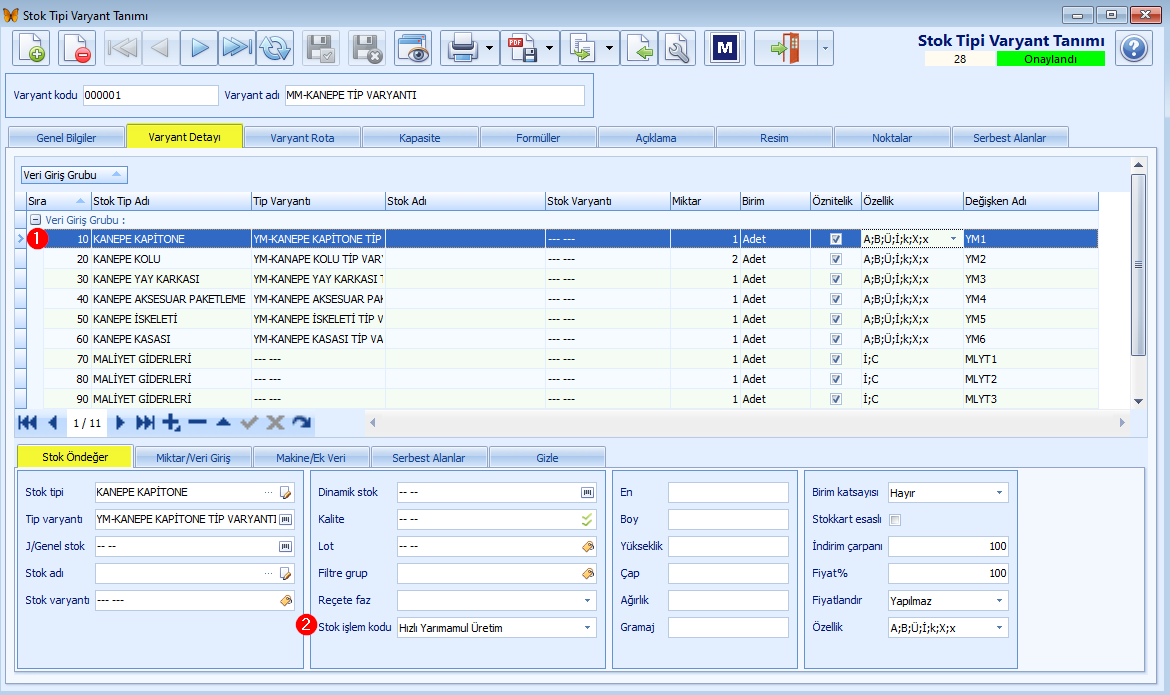
Task: Click the Varyant adı input field
Action: (435, 96)
